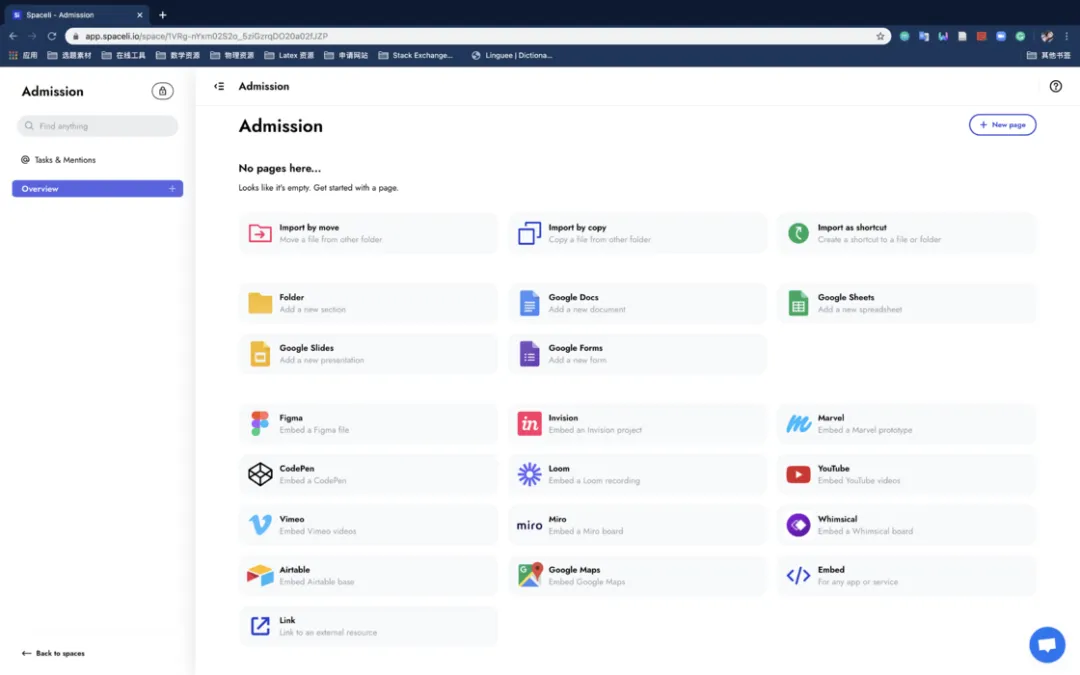Open Tasks & Mentions
Viewport: 1080px width, 675px height.
(59, 160)
